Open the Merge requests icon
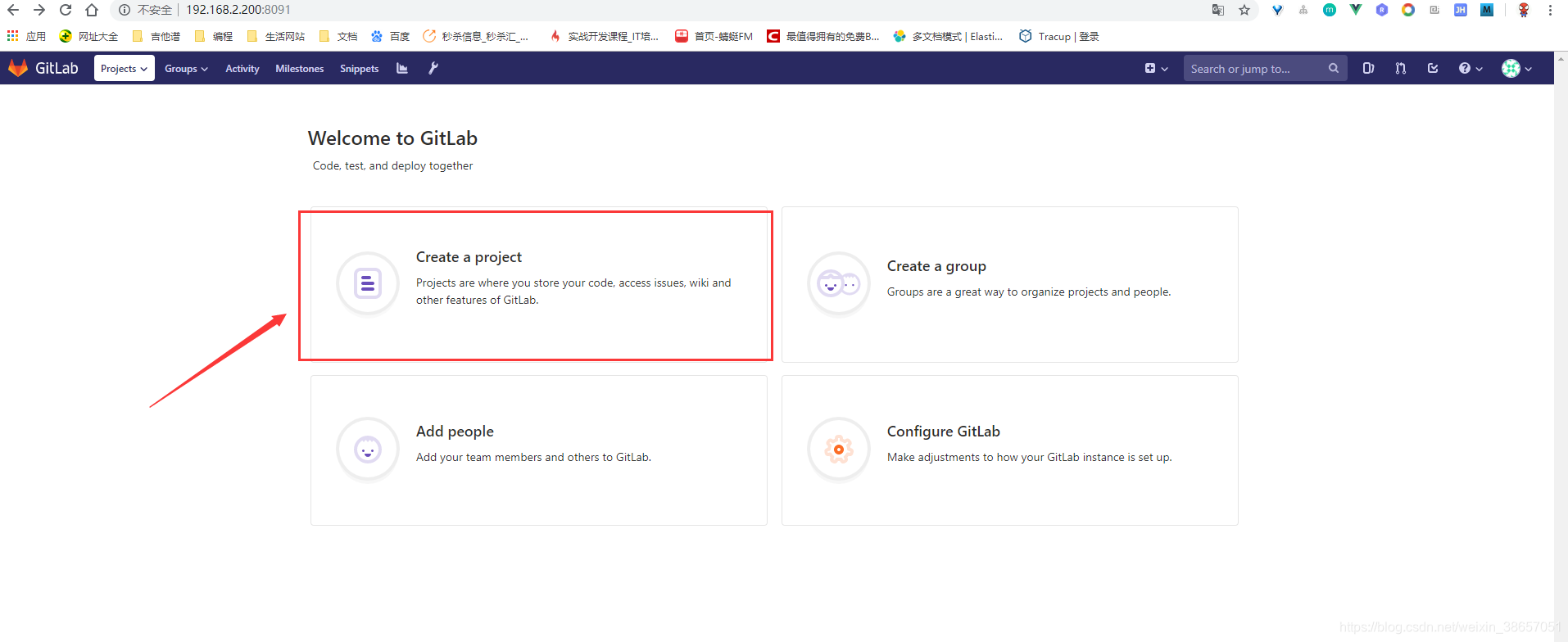The width and height of the screenshot is (1568, 642). 1401,69
